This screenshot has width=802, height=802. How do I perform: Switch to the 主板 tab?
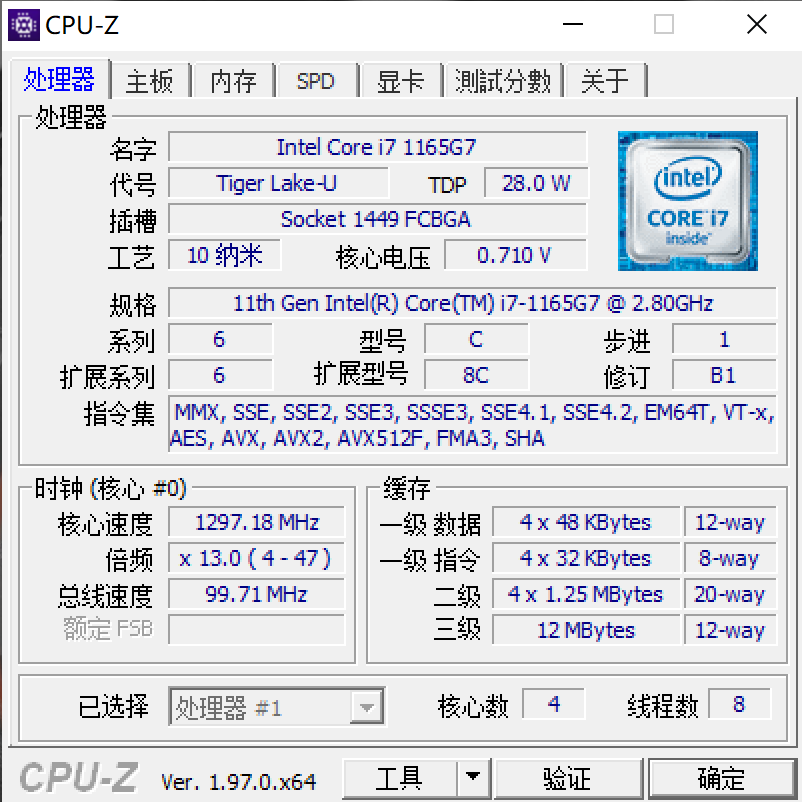pyautogui.click(x=150, y=81)
